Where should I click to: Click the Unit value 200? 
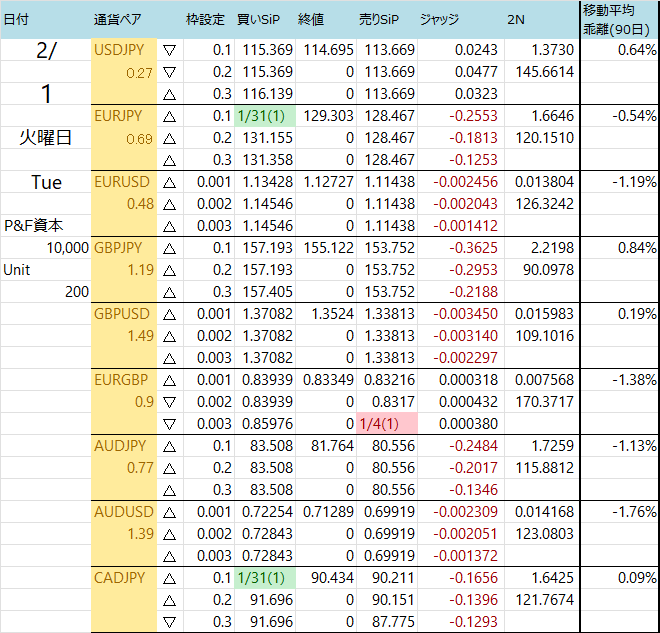pyautogui.click(x=77, y=292)
